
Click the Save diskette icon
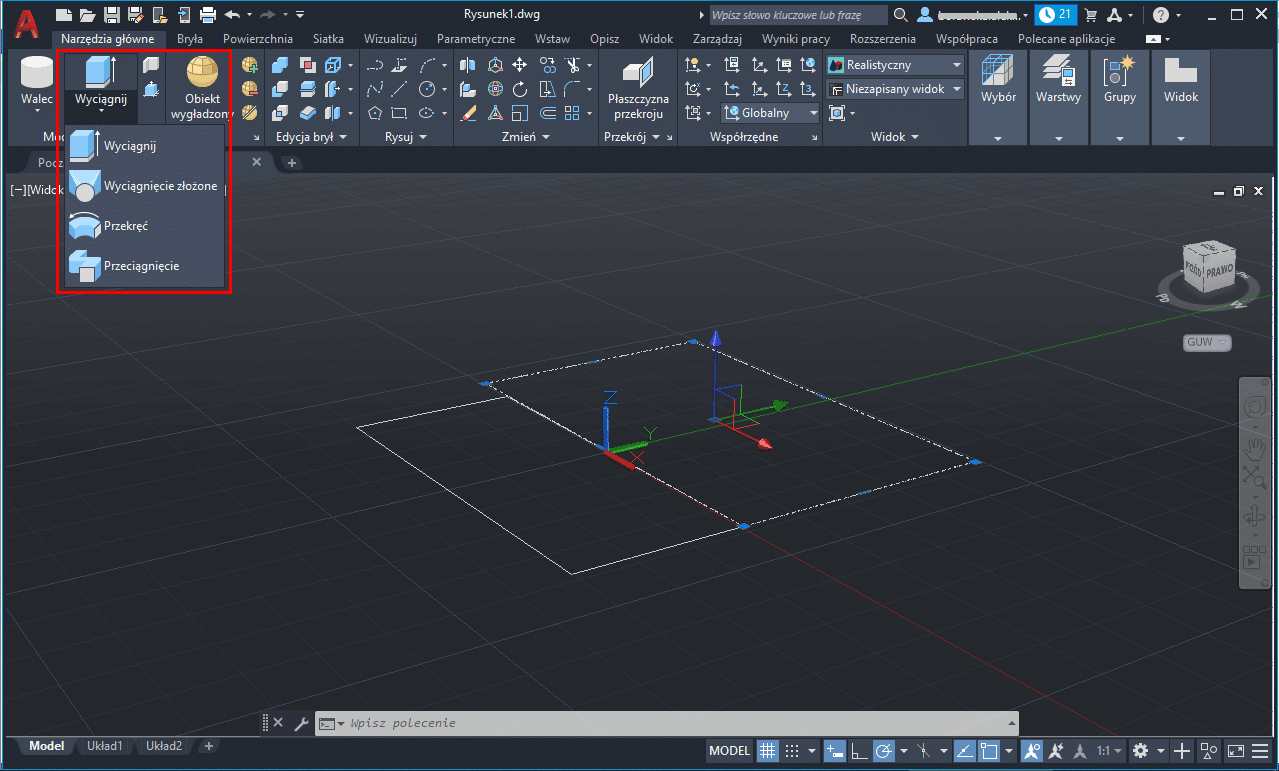[112, 15]
